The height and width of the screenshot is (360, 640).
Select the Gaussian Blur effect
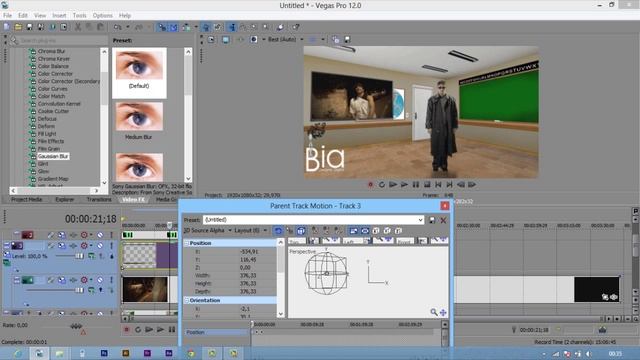click(53, 156)
